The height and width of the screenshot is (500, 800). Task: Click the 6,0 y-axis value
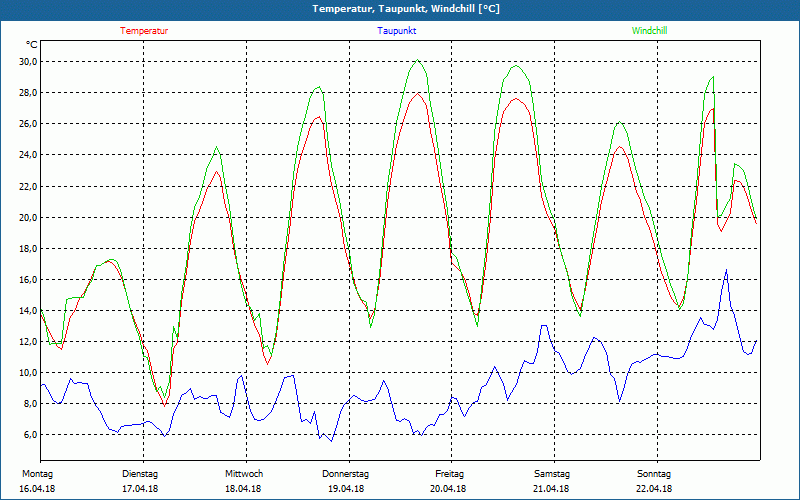[30, 435]
